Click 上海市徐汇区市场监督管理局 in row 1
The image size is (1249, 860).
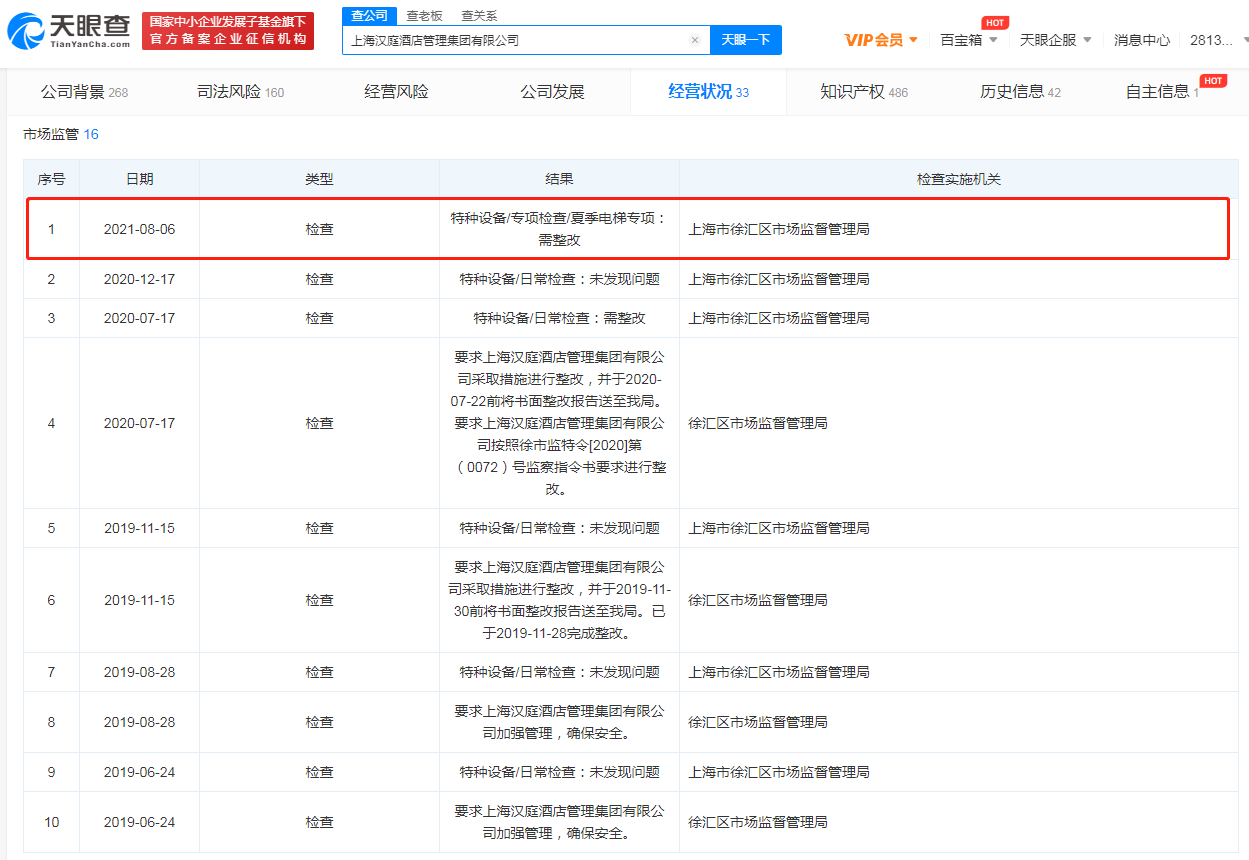tap(779, 229)
